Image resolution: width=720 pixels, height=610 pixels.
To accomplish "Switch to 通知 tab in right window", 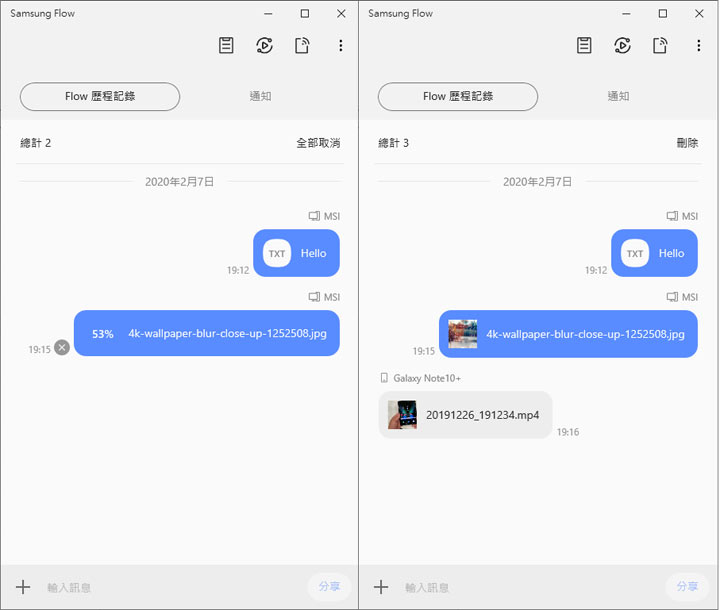I will (619, 97).
